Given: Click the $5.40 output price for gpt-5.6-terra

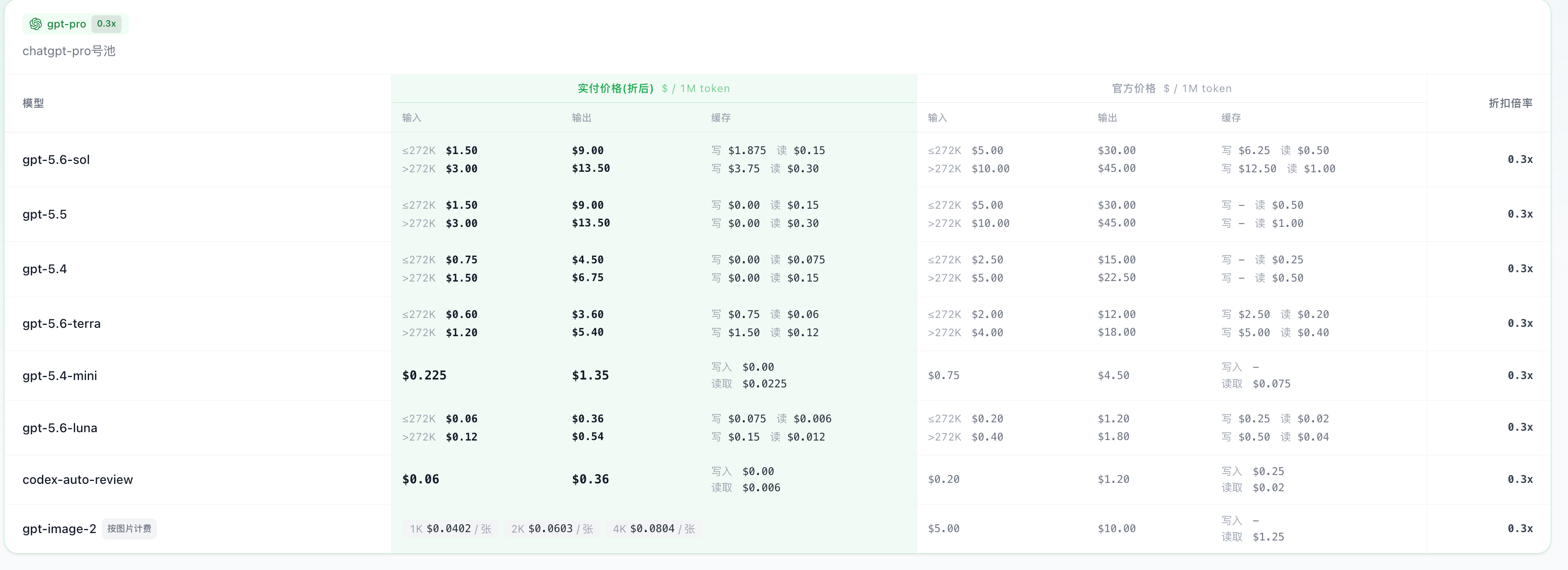Looking at the screenshot, I should tap(587, 333).
